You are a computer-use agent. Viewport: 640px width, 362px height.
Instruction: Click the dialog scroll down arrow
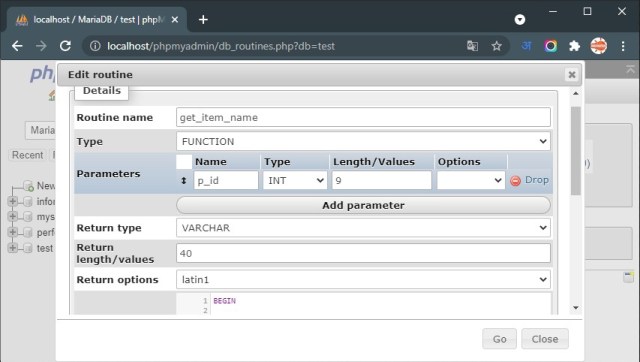pyautogui.click(x=576, y=308)
